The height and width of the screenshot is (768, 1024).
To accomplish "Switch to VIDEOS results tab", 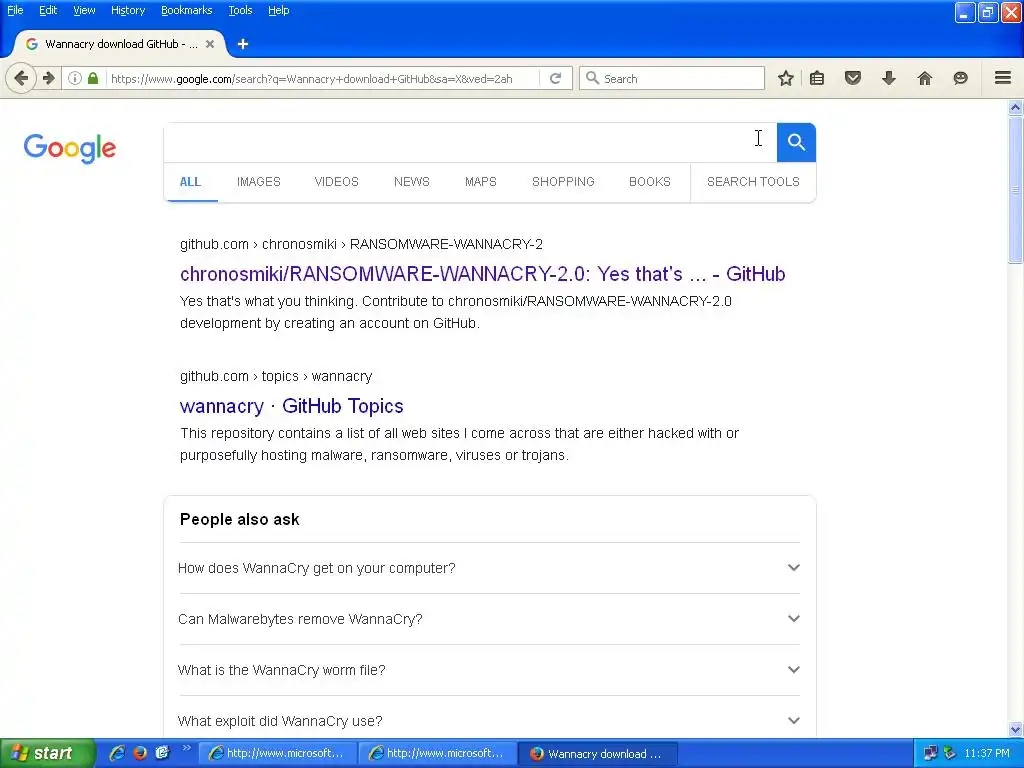I will pos(336,182).
